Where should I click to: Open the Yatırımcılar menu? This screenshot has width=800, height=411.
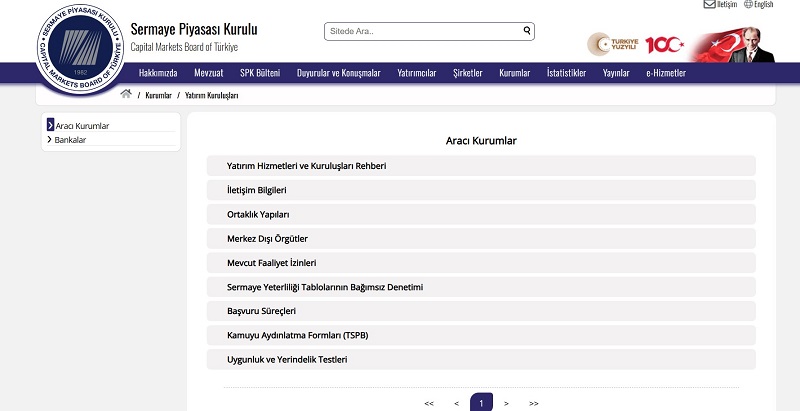click(x=417, y=73)
